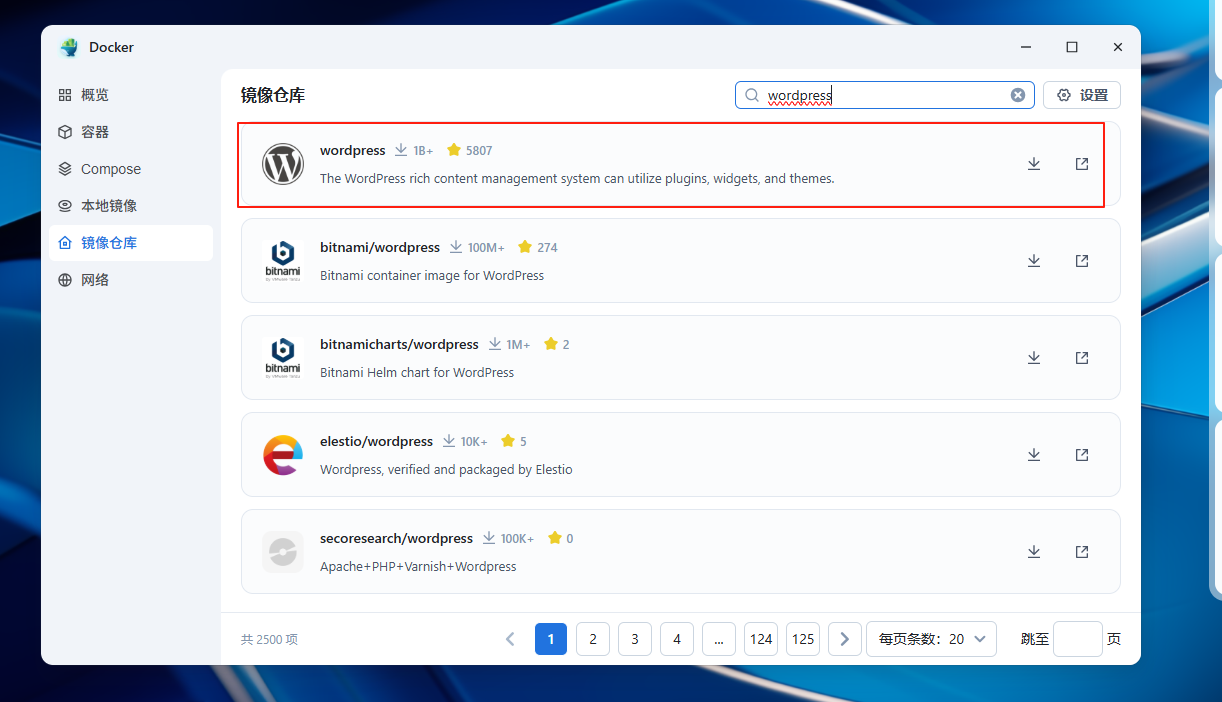Click the bitnami/wordpress logo
Viewport: 1222px width, 702px height.
283,261
